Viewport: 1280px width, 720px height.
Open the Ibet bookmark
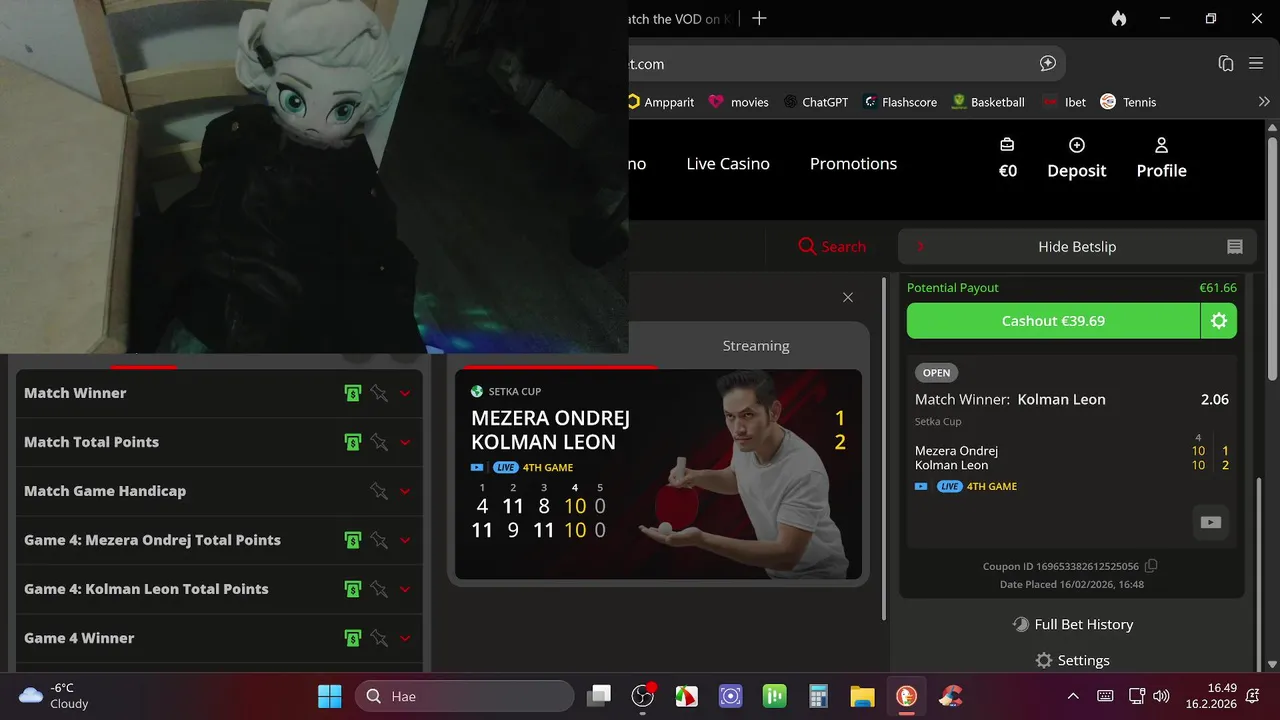[x=1064, y=102]
